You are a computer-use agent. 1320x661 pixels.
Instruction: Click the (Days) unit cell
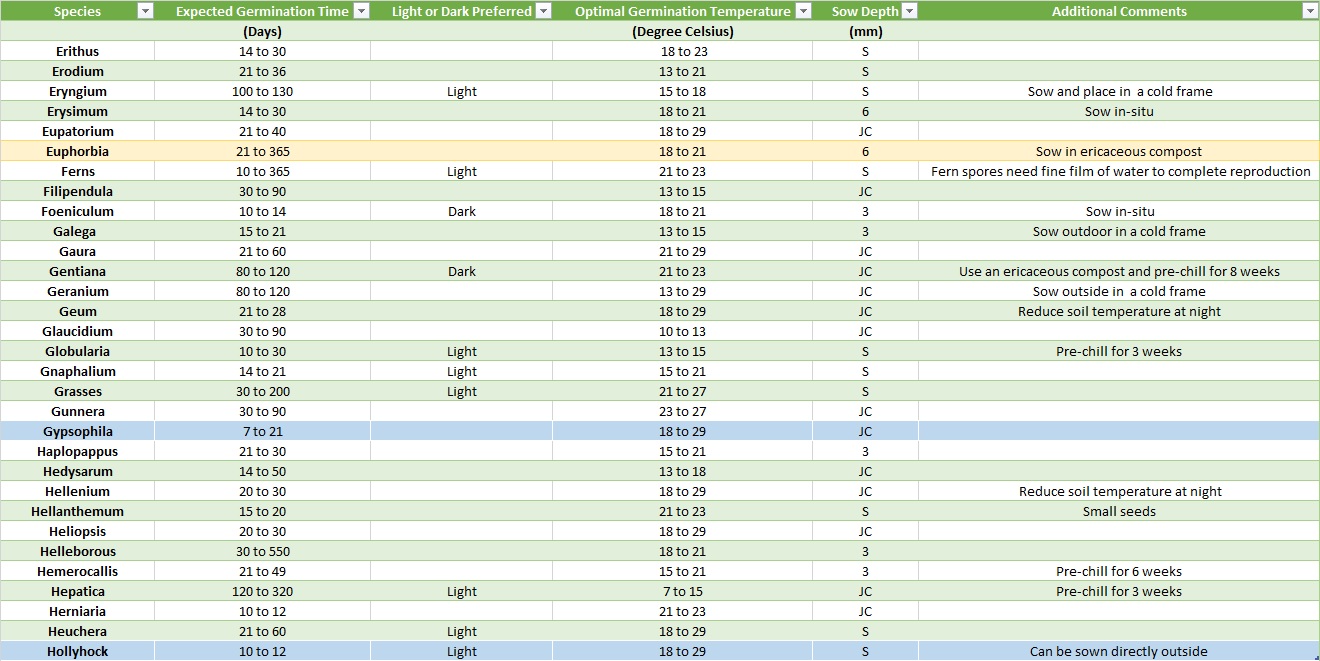click(x=262, y=31)
